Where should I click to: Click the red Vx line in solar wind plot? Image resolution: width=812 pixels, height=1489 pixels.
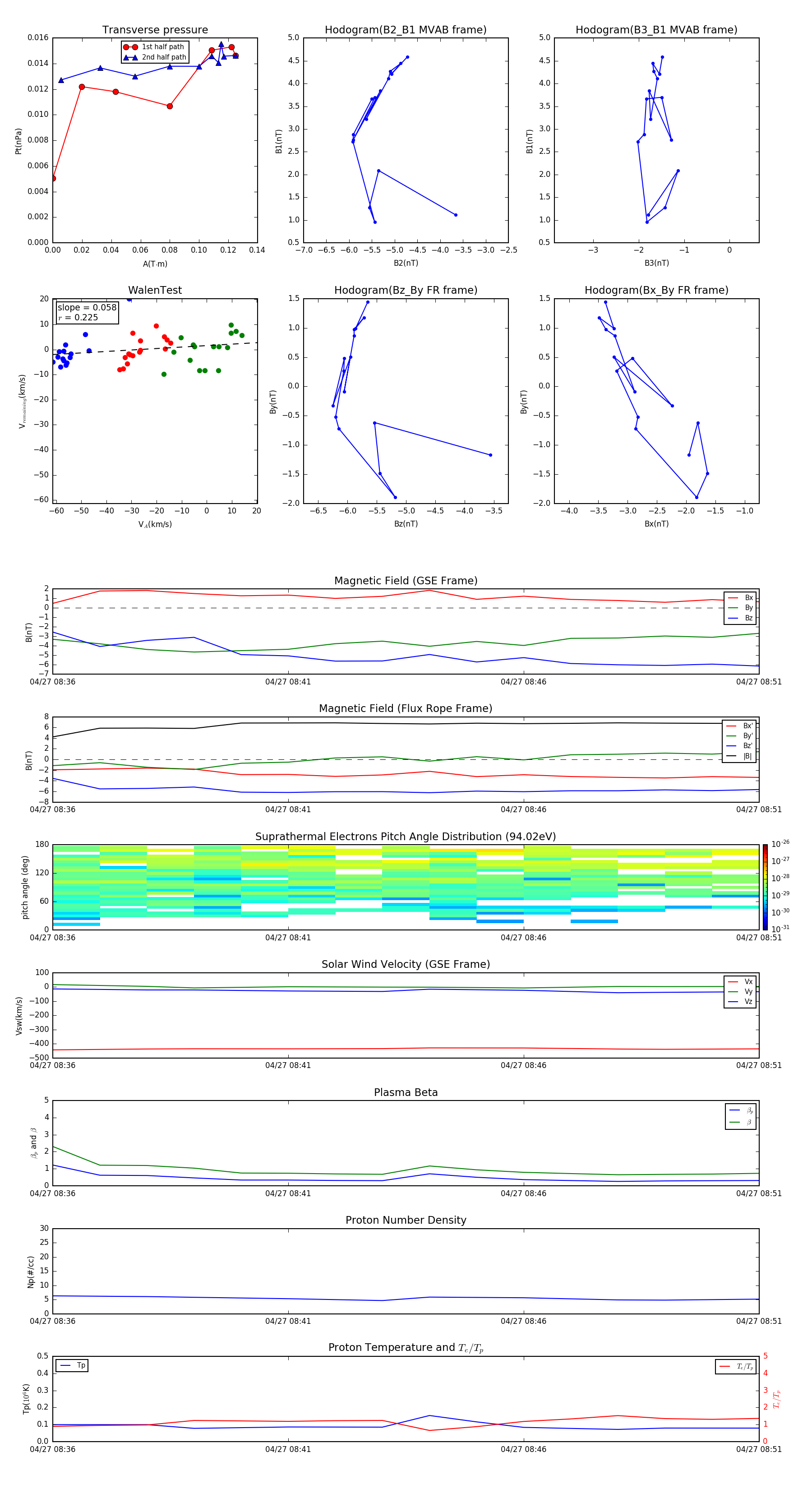click(405, 1048)
